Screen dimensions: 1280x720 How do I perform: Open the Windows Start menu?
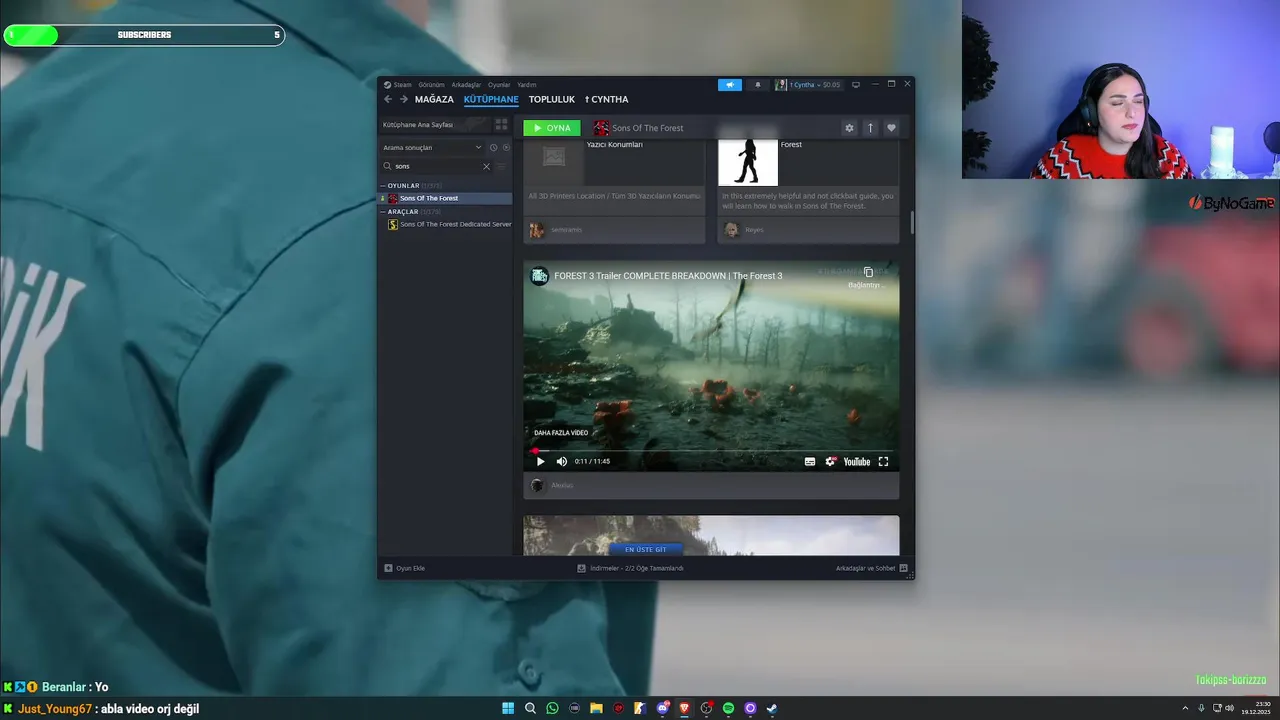coord(508,708)
